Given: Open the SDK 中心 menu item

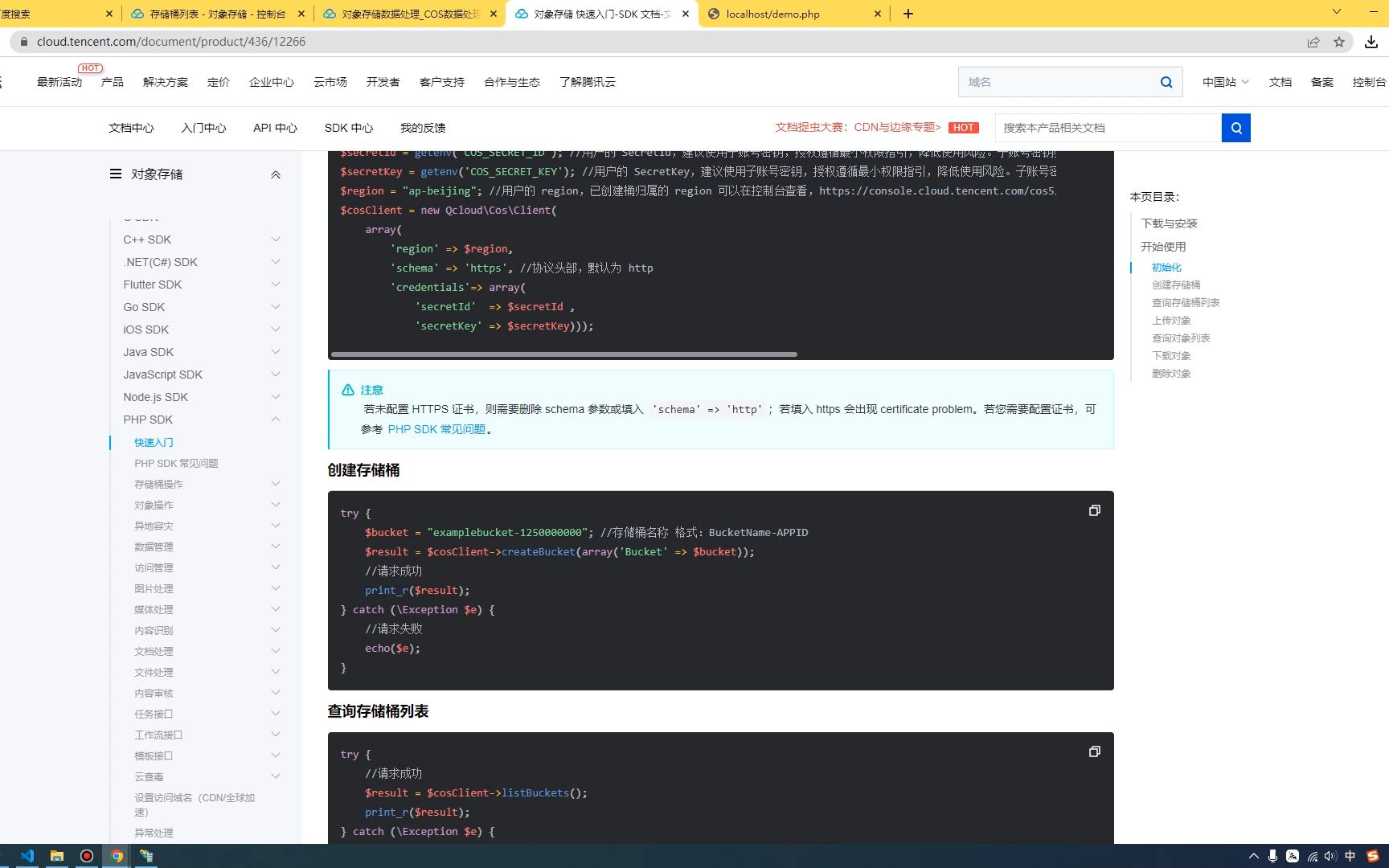Looking at the screenshot, I should tap(349, 128).
